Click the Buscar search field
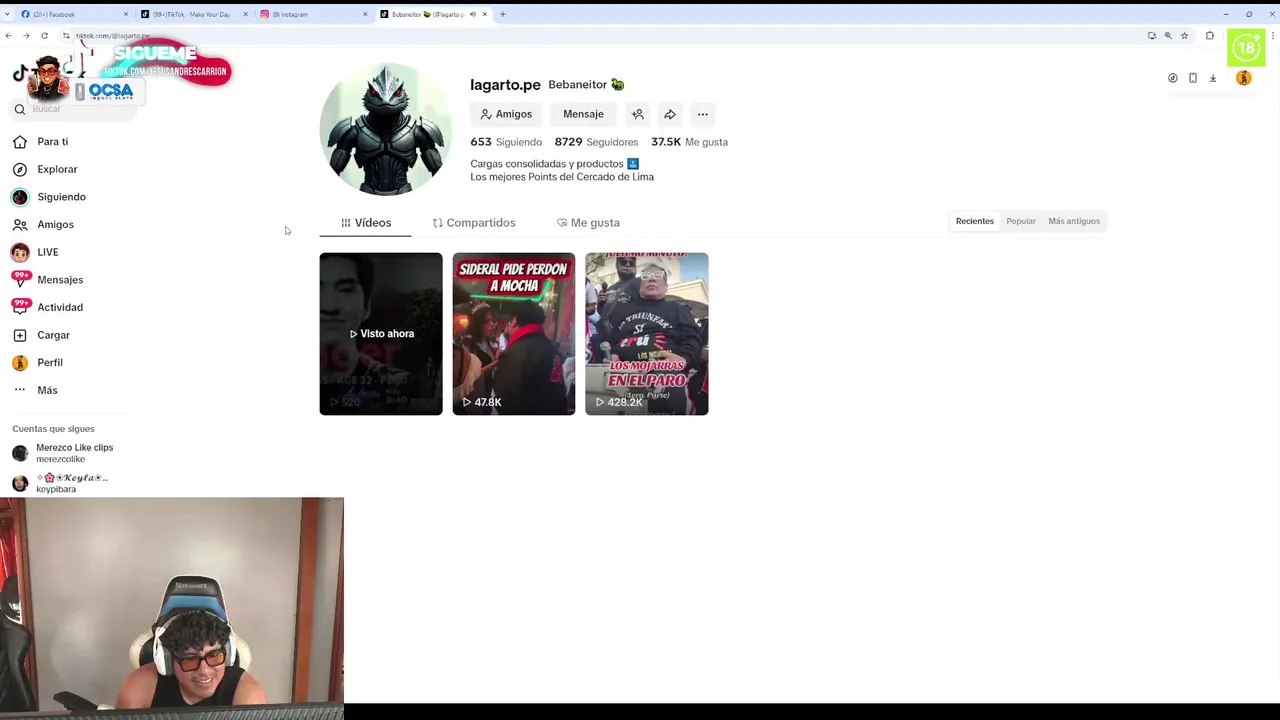This screenshot has width=1280, height=720. coord(72,109)
